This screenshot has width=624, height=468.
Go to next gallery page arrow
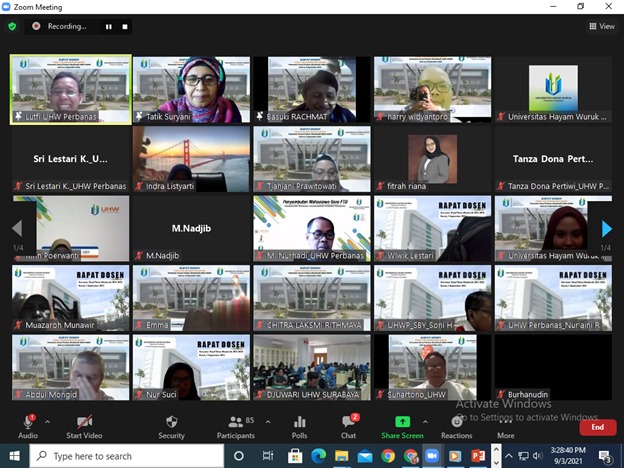point(606,228)
